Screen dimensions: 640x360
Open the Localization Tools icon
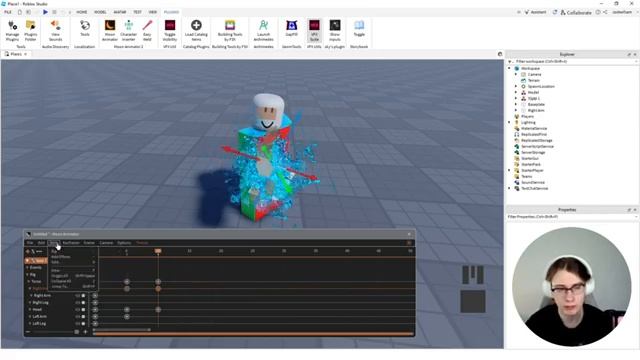click(85, 29)
